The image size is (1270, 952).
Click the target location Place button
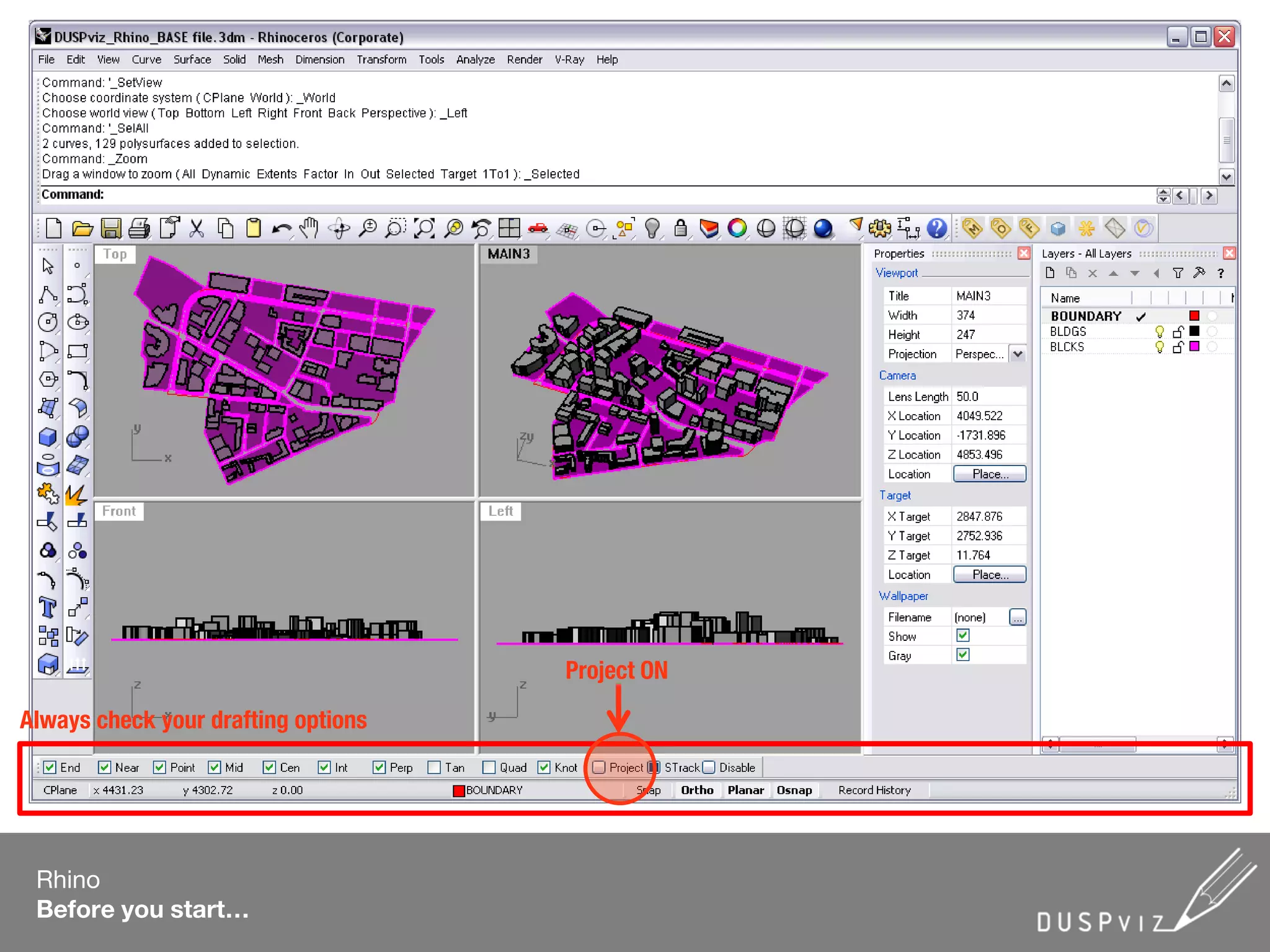click(x=990, y=575)
